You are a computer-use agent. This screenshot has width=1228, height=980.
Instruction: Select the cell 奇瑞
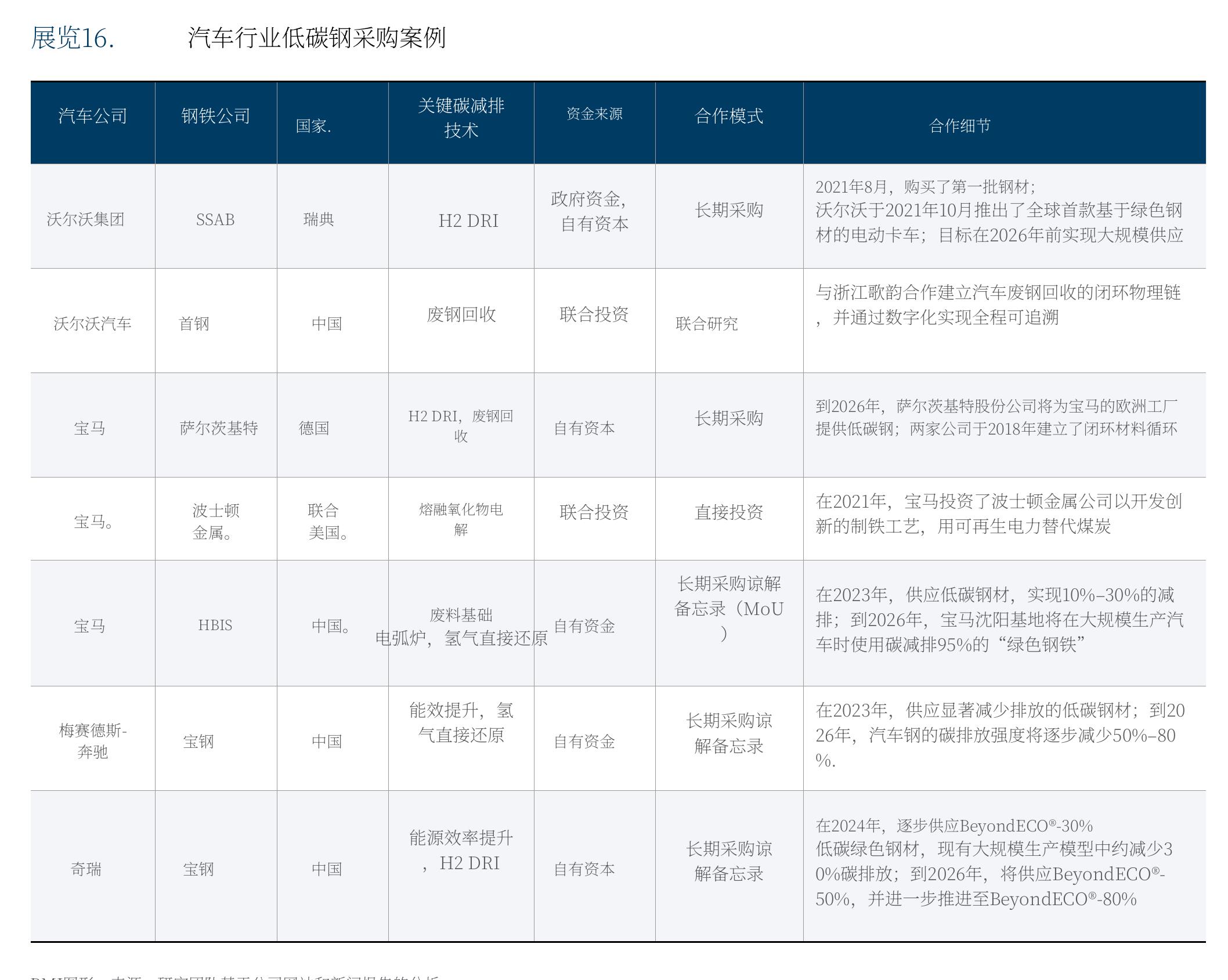tap(86, 869)
